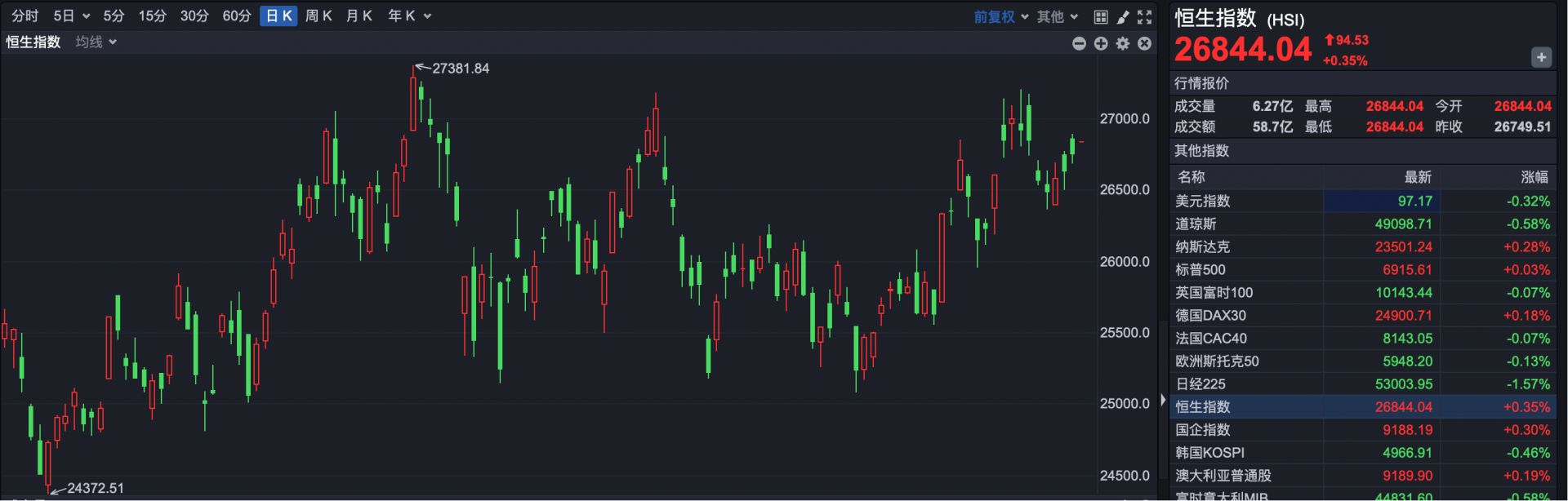Click the 26844.04 headline price
Viewport: 1568px width, 501px height.
[x=1243, y=50]
